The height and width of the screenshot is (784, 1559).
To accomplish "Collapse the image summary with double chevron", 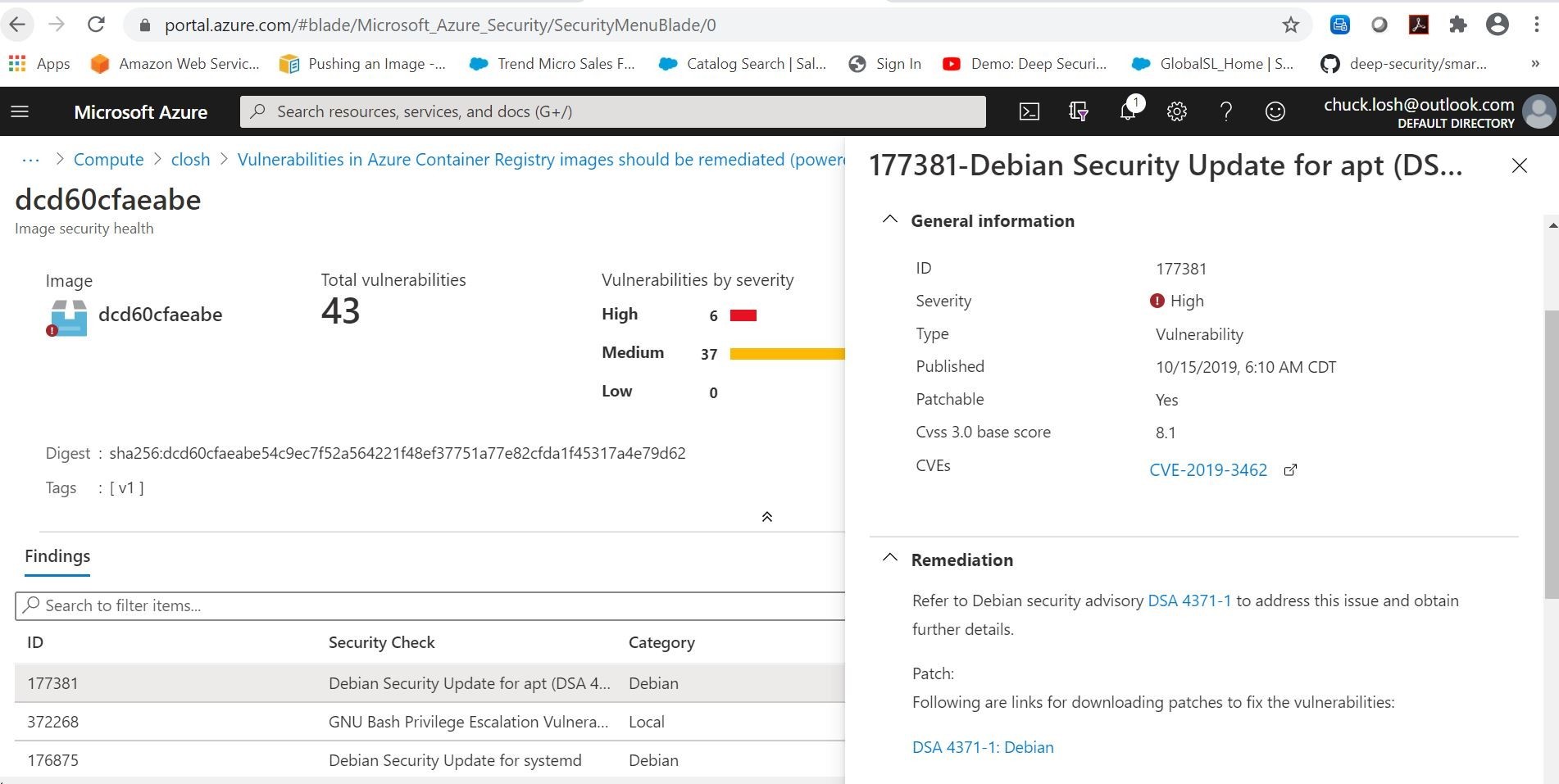I will coord(767,517).
